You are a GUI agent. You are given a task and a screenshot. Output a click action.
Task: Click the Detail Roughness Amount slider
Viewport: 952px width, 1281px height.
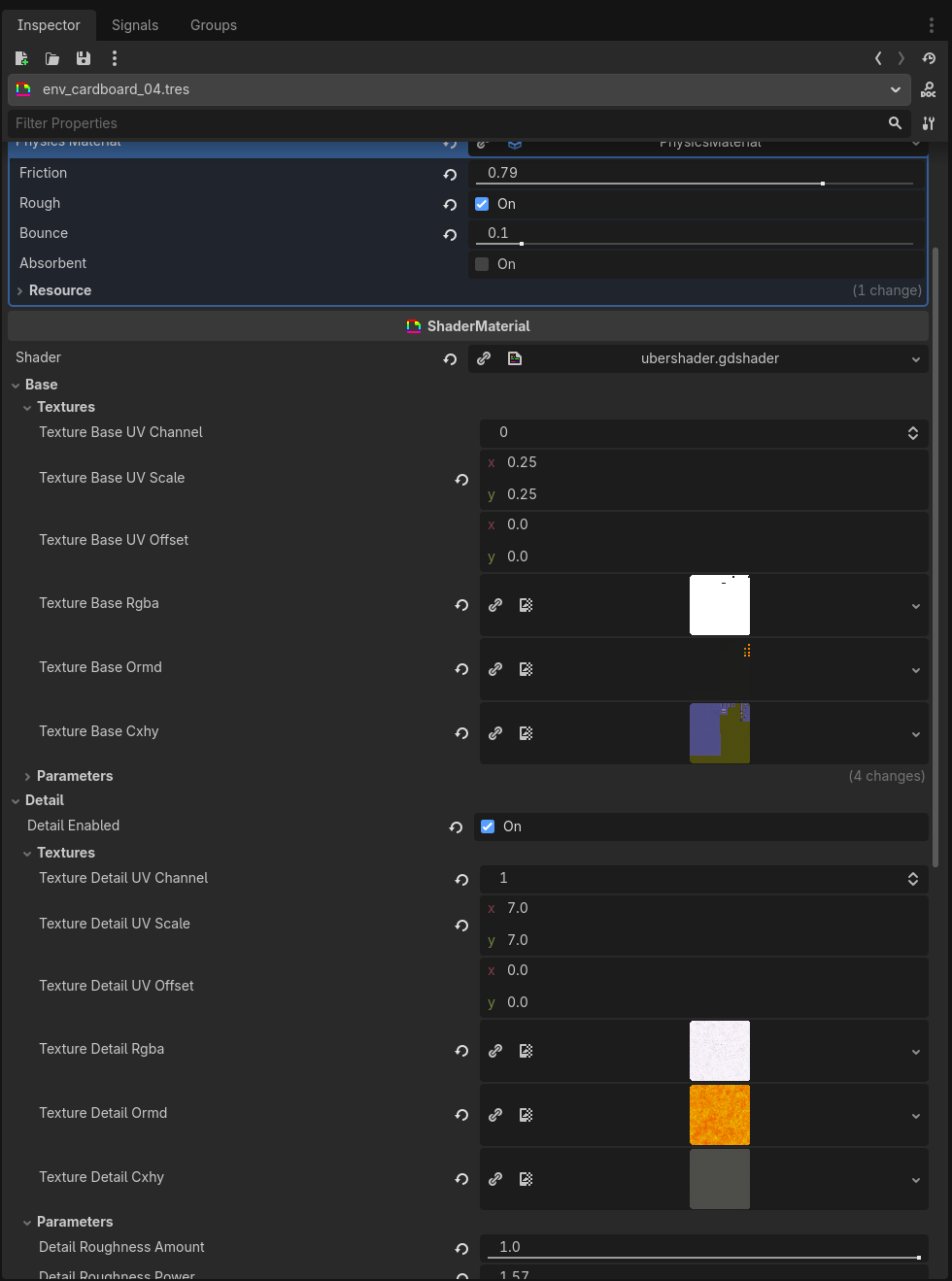click(704, 1248)
